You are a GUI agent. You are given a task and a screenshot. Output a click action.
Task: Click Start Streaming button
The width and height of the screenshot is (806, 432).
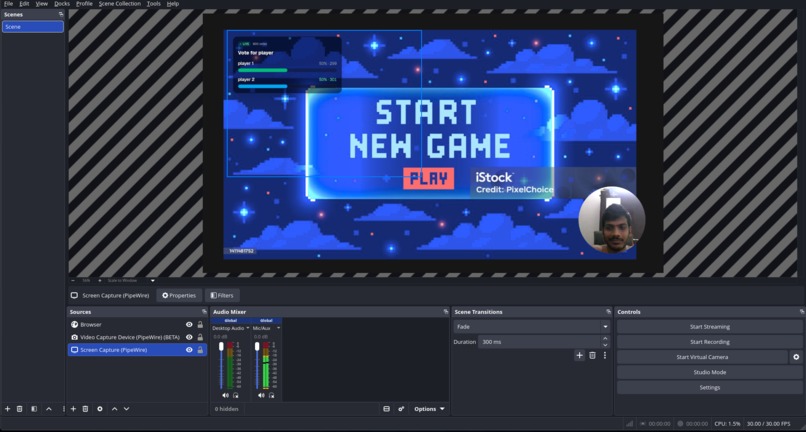709,327
